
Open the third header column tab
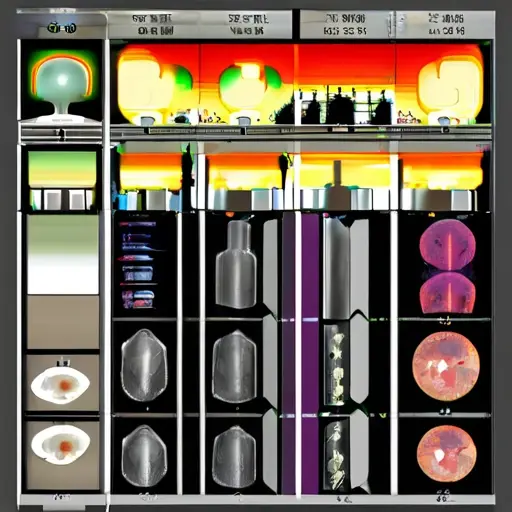click(x=345, y=24)
